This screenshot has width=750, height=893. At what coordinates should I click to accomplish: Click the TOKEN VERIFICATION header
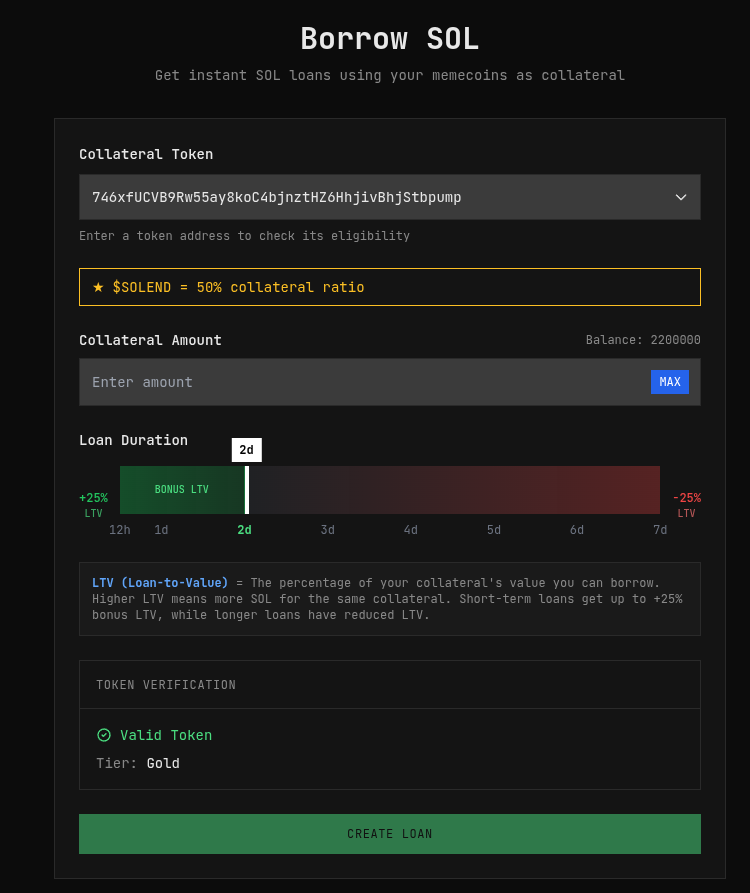pos(166,685)
